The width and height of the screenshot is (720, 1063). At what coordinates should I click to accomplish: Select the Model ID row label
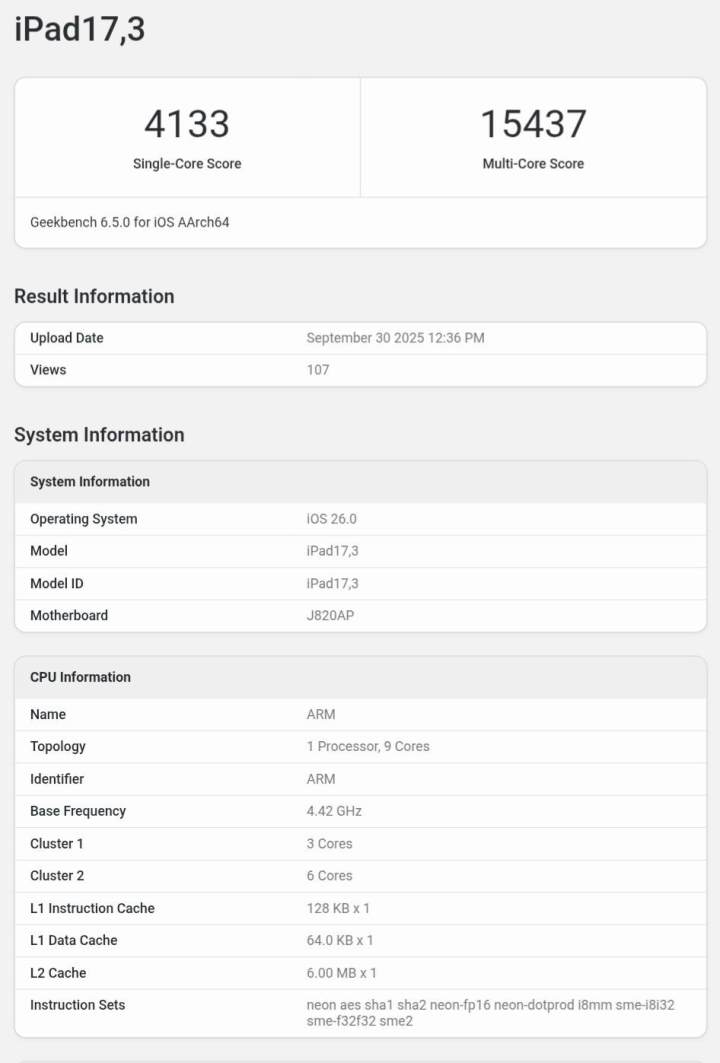pos(57,583)
